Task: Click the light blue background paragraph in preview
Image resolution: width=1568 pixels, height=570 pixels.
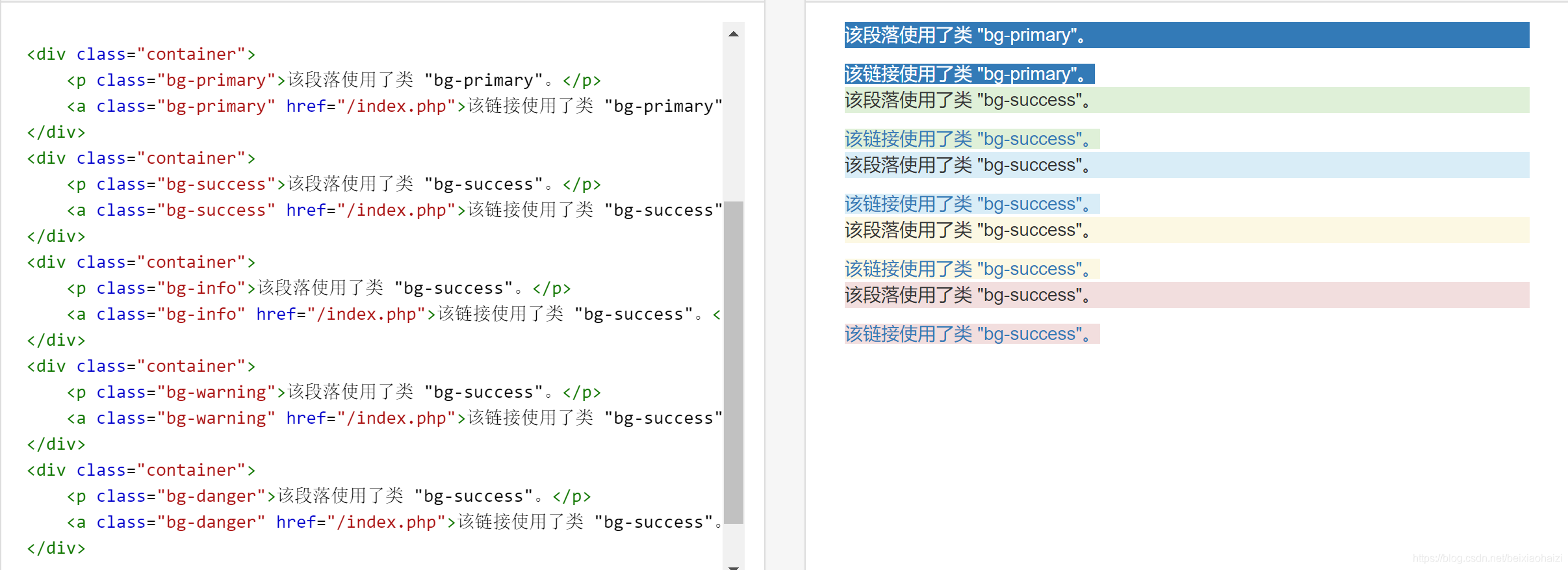Action: (1187, 165)
